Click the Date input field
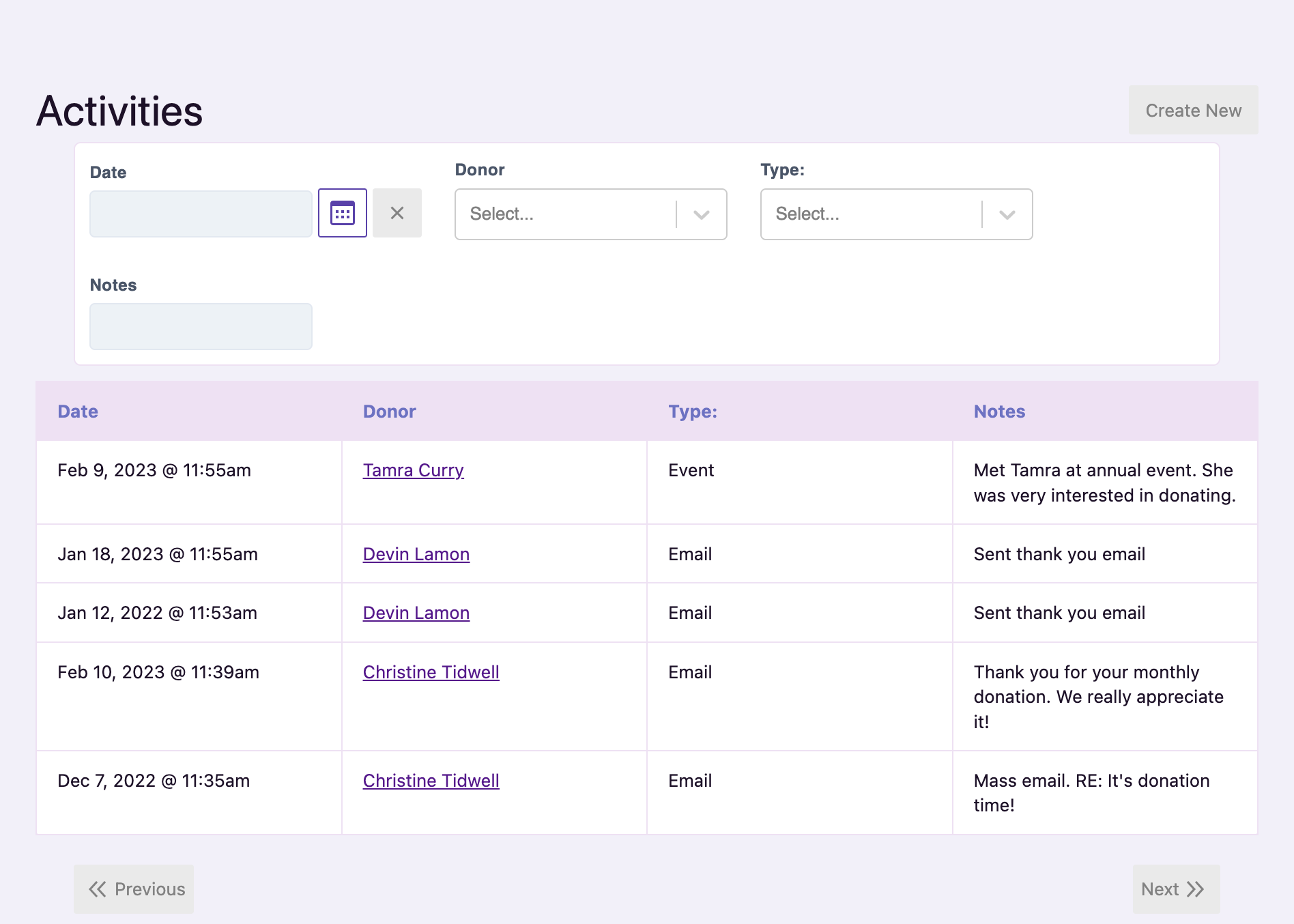Viewport: 1294px width, 924px height. (201, 213)
